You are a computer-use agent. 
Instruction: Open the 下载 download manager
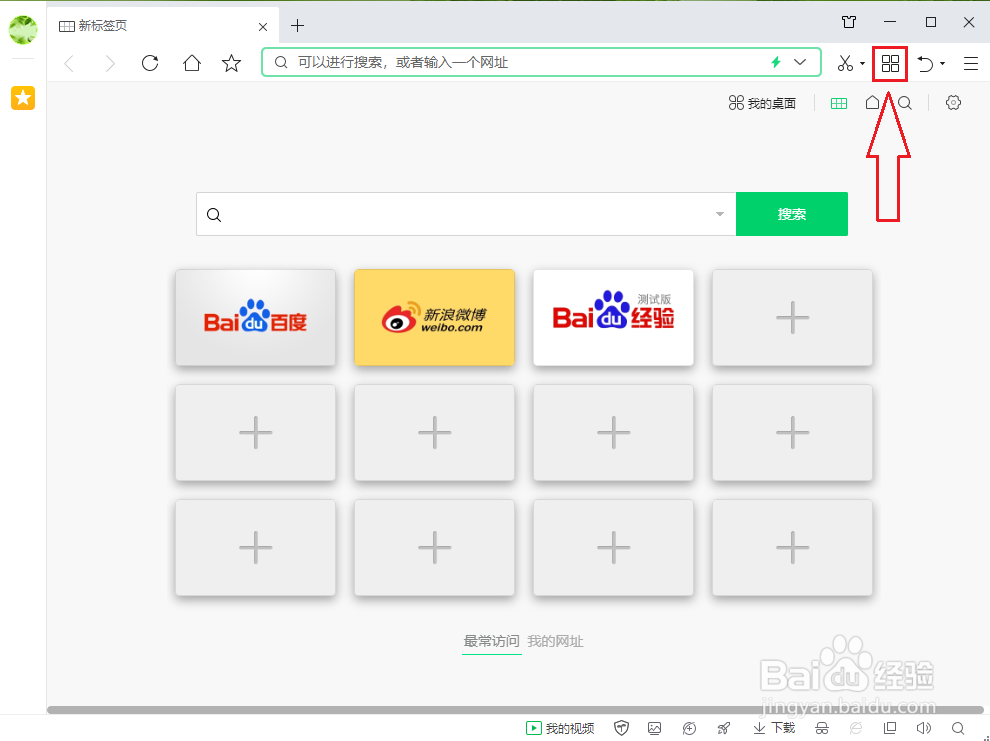[774, 728]
